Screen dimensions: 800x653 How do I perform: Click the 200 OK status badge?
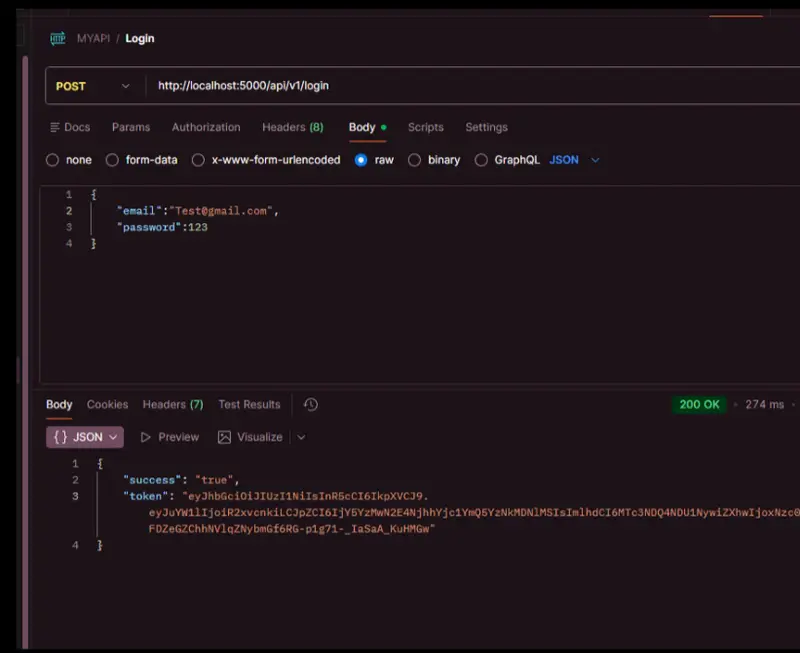pyautogui.click(x=699, y=405)
